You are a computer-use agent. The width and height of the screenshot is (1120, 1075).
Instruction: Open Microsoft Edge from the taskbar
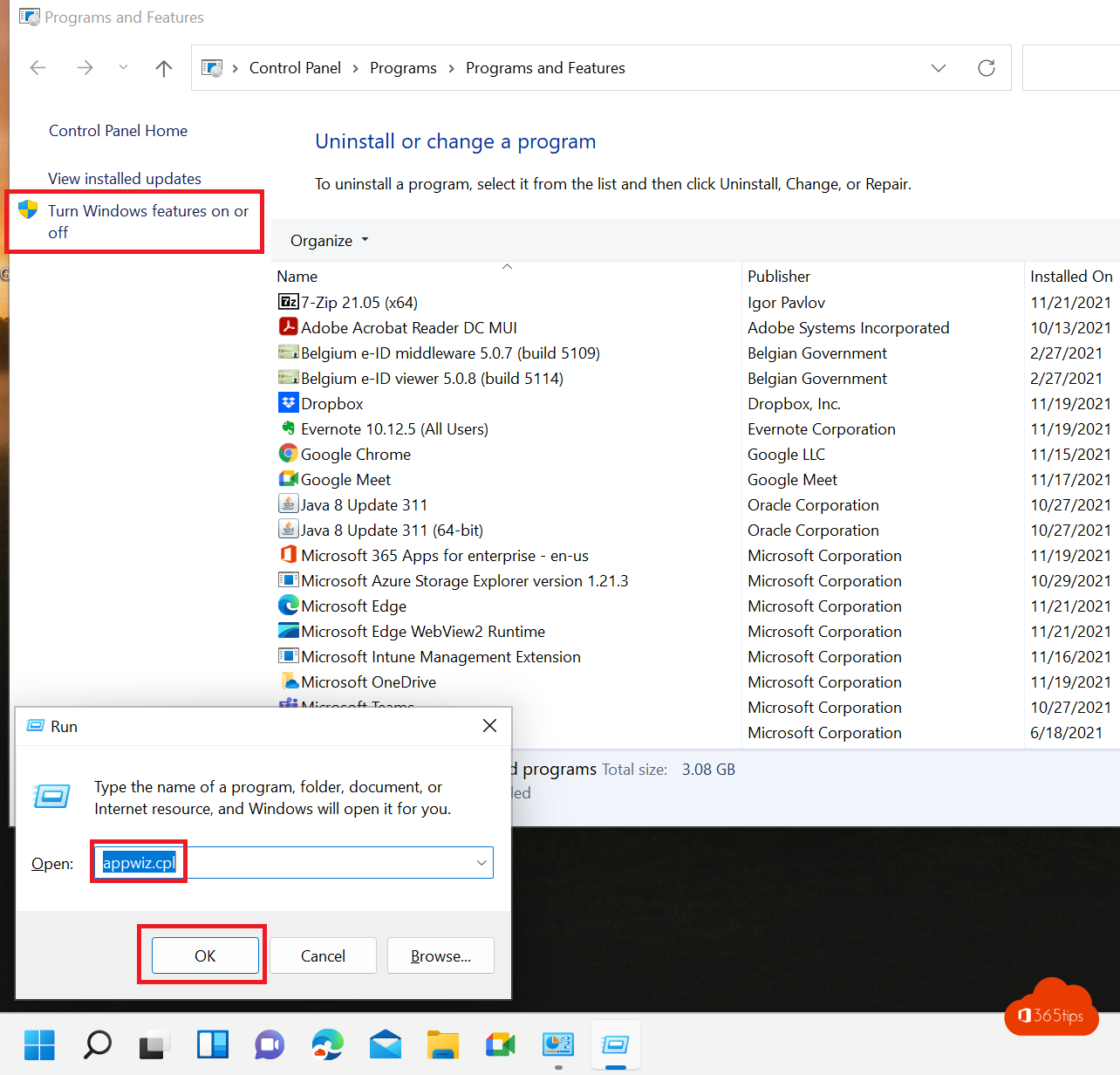tap(327, 1044)
